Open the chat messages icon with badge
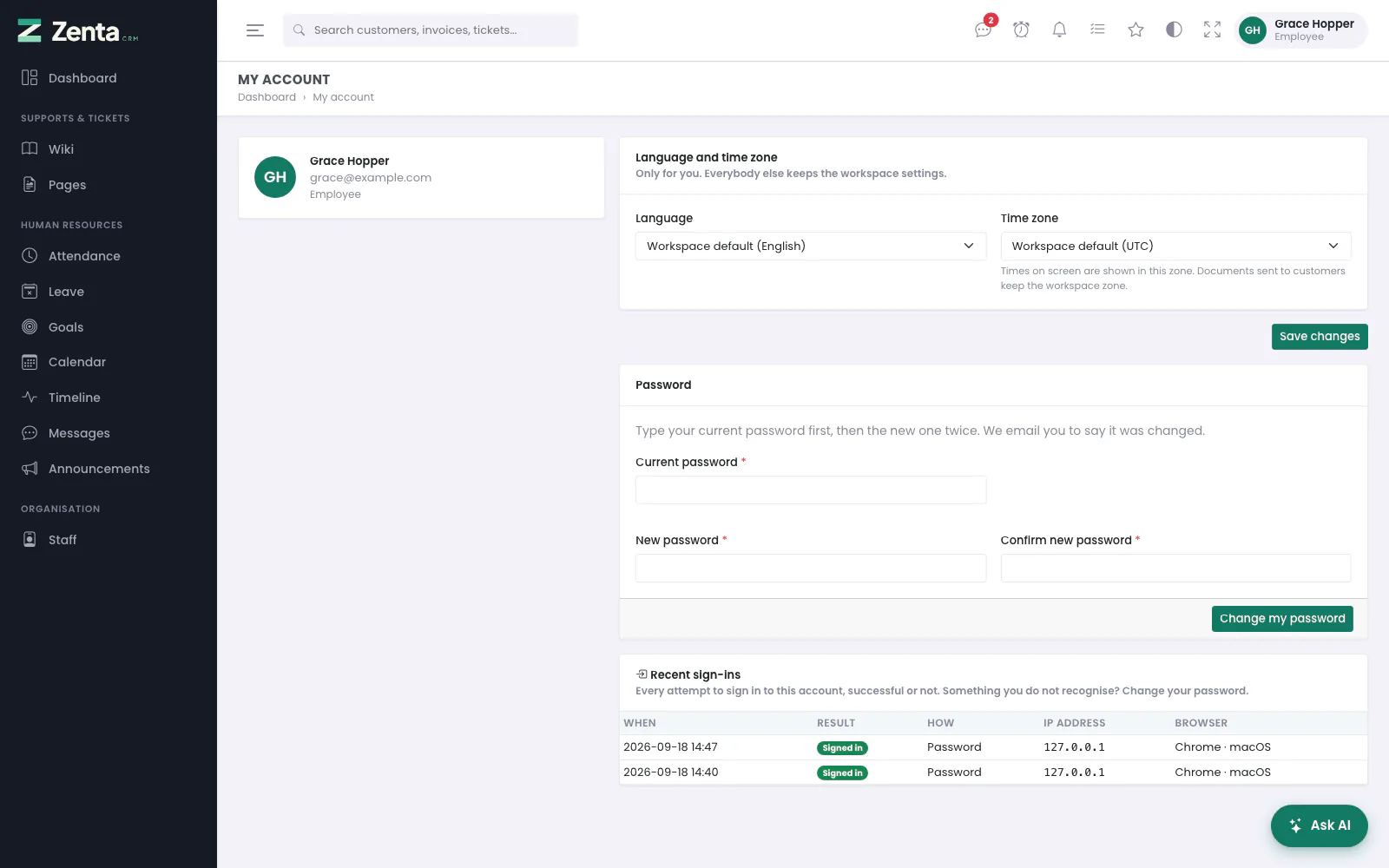 [x=984, y=30]
